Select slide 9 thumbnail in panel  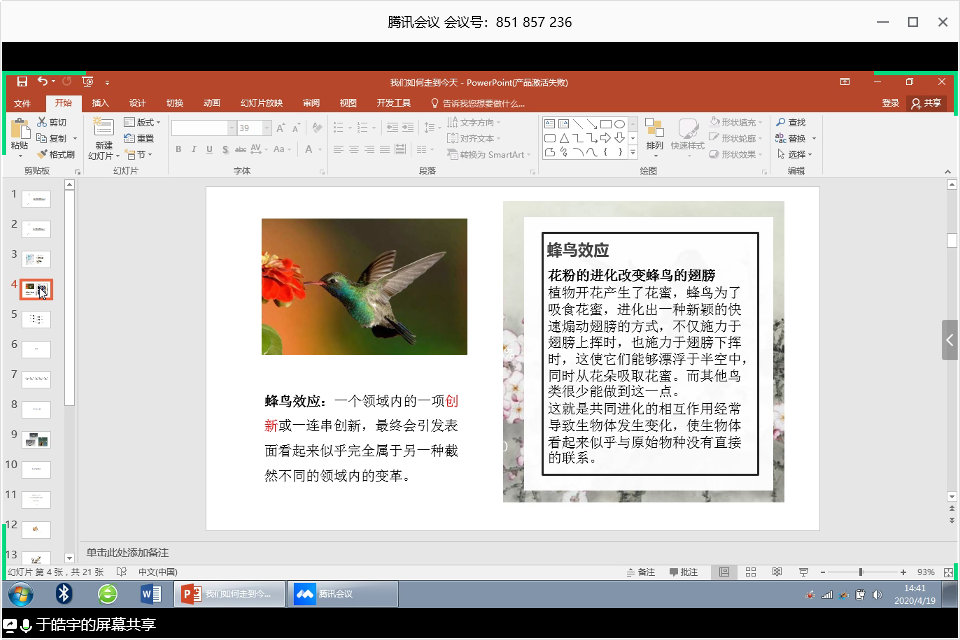point(36,440)
